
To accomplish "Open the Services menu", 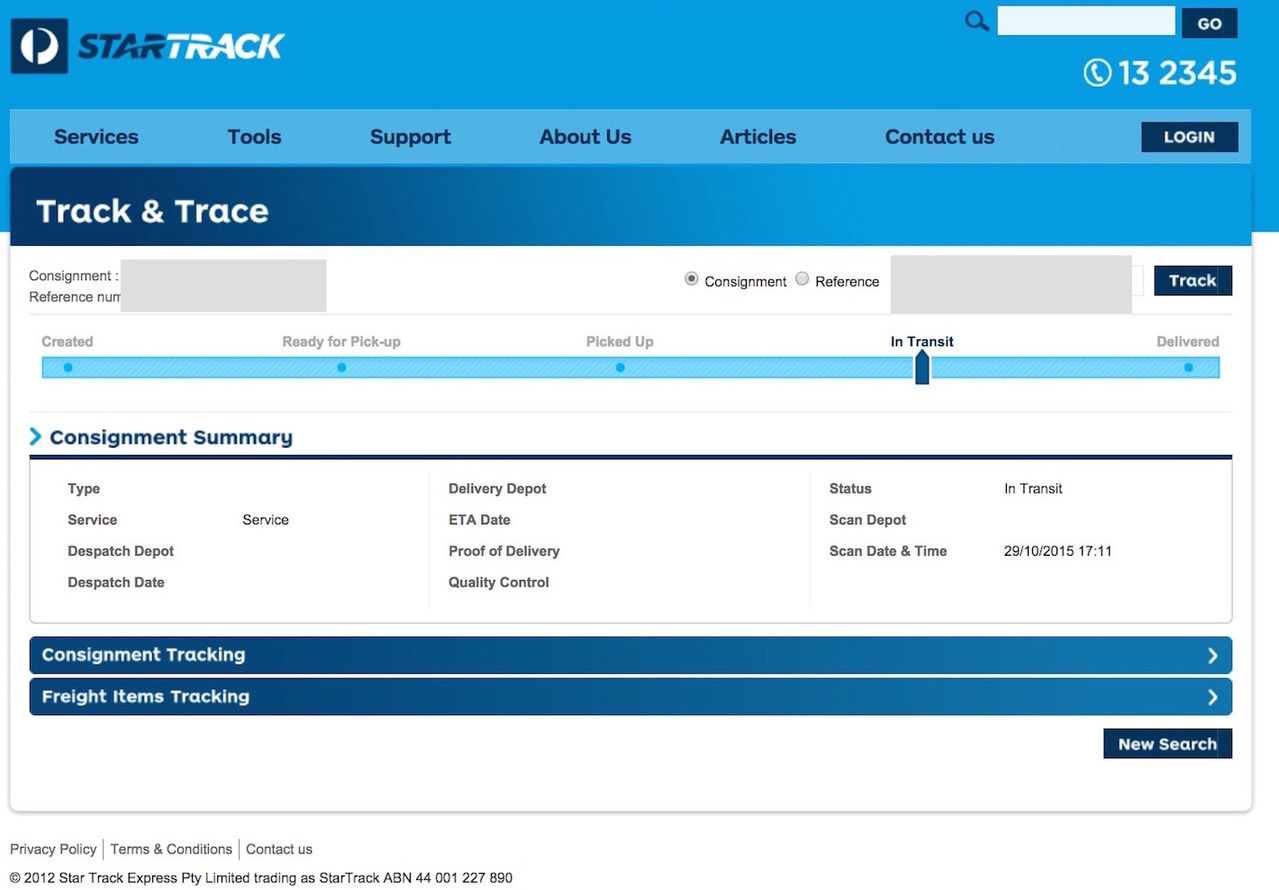I will pos(96,137).
